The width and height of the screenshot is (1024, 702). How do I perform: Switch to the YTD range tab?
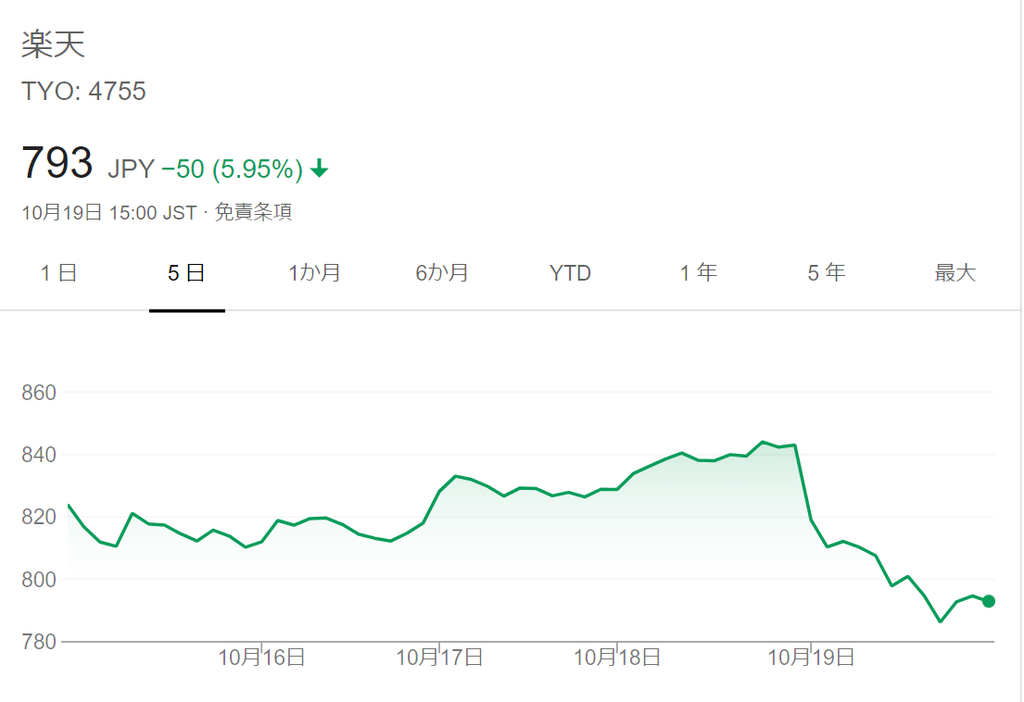tap(570, 273)
